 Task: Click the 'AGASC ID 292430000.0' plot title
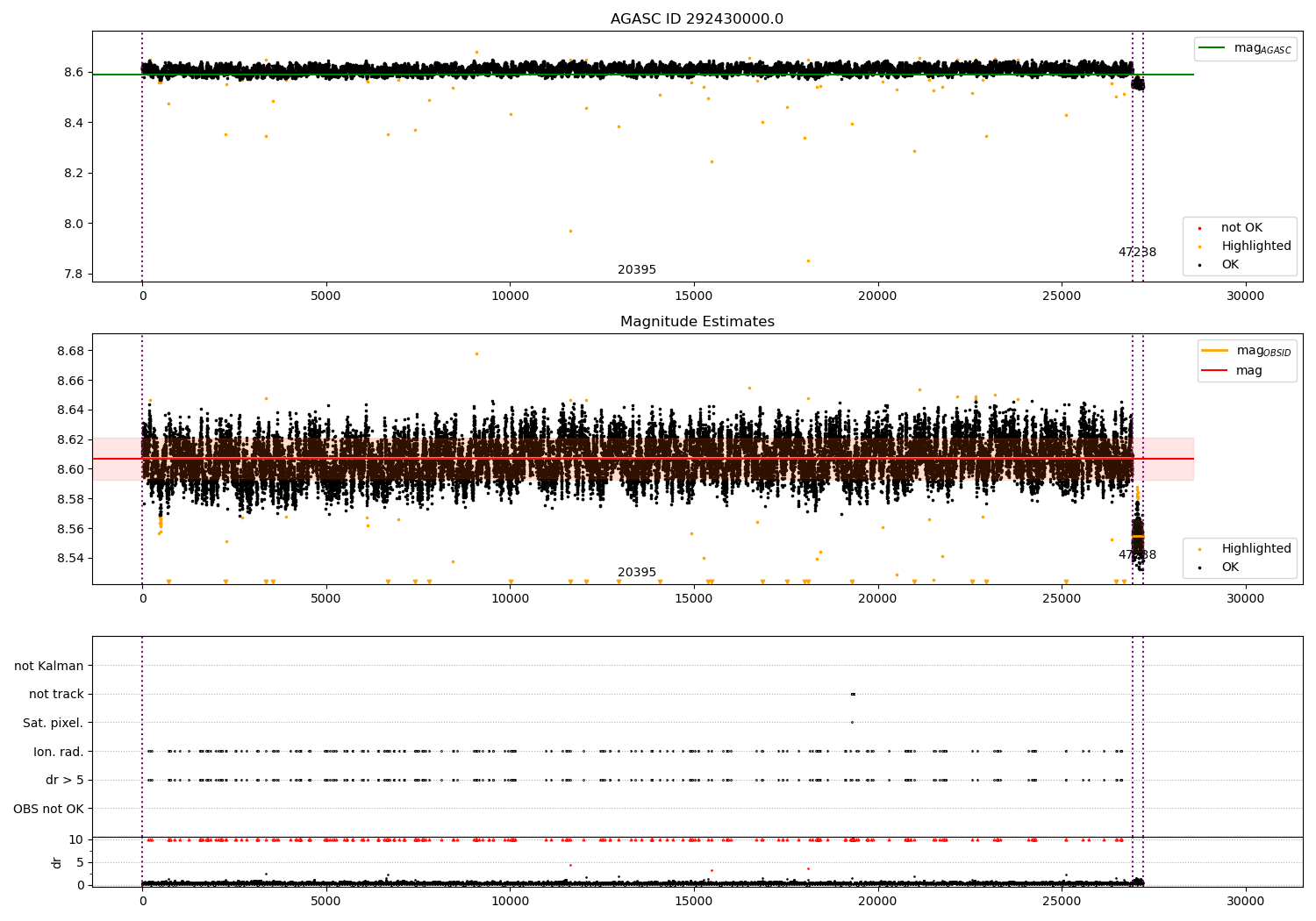pyautogui.click(x=697, y=19)
